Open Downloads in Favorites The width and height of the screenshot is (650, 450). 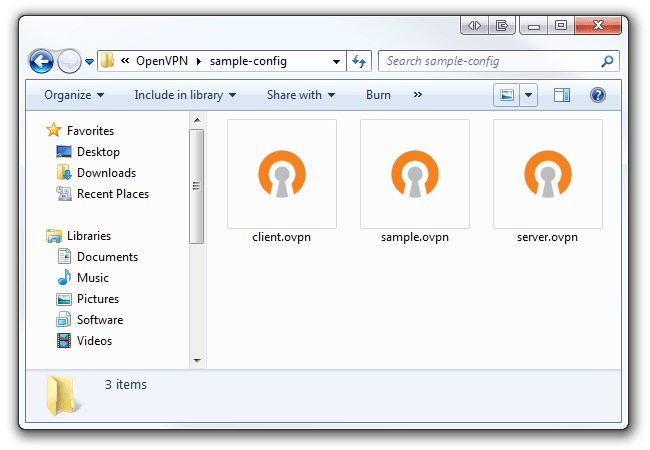click(x=106, y=173)
